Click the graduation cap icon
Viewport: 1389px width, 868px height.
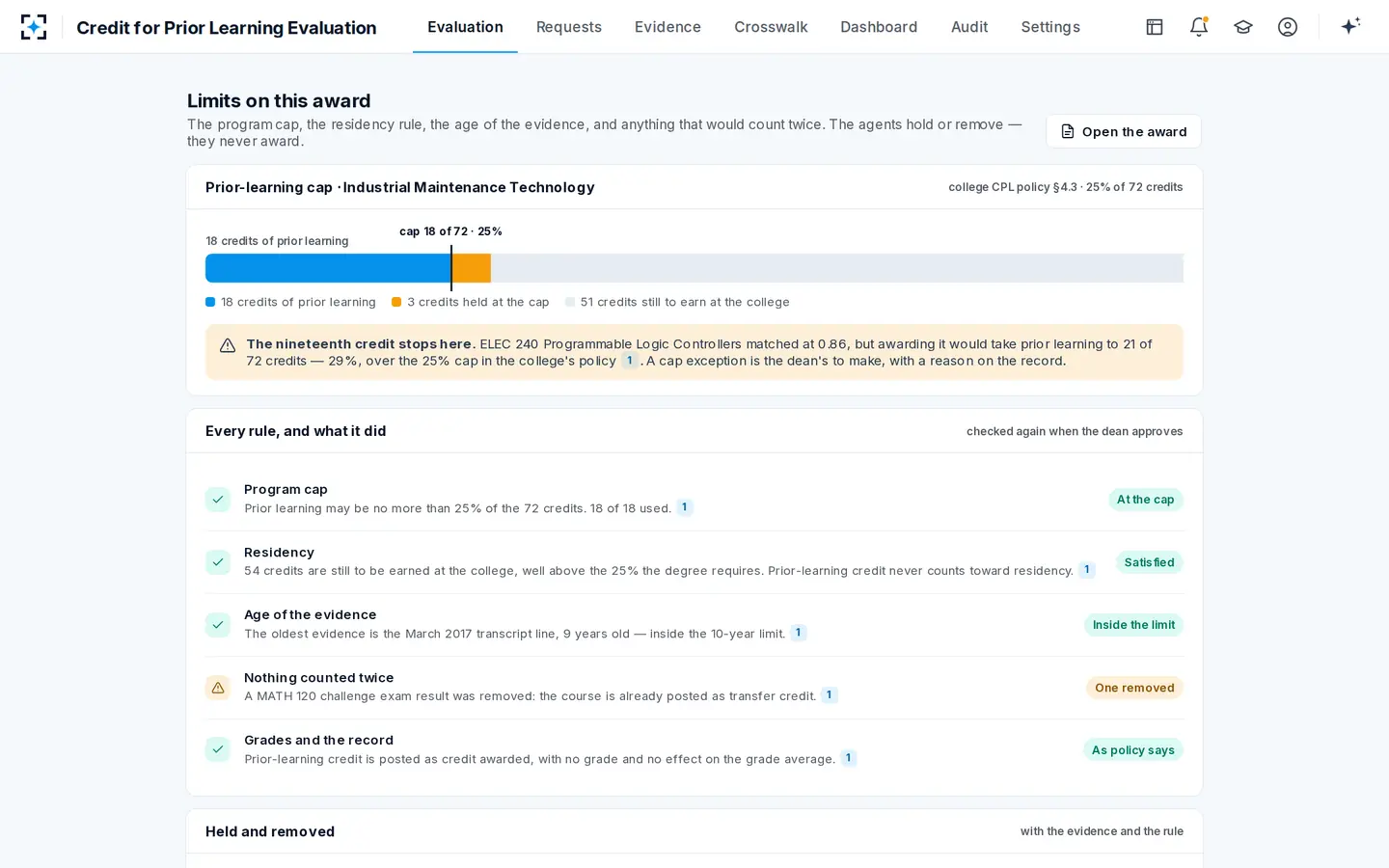1243,27
